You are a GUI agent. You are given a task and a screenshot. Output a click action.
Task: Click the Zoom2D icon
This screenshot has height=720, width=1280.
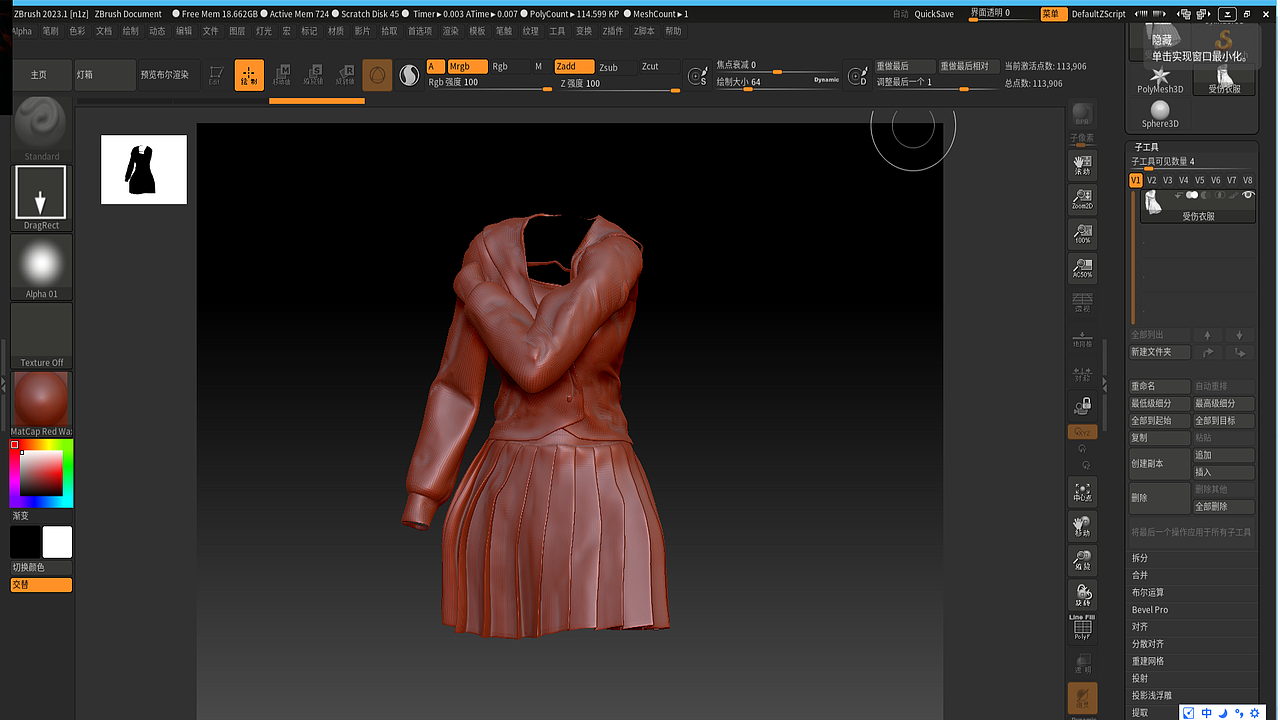click(1082, 200)
